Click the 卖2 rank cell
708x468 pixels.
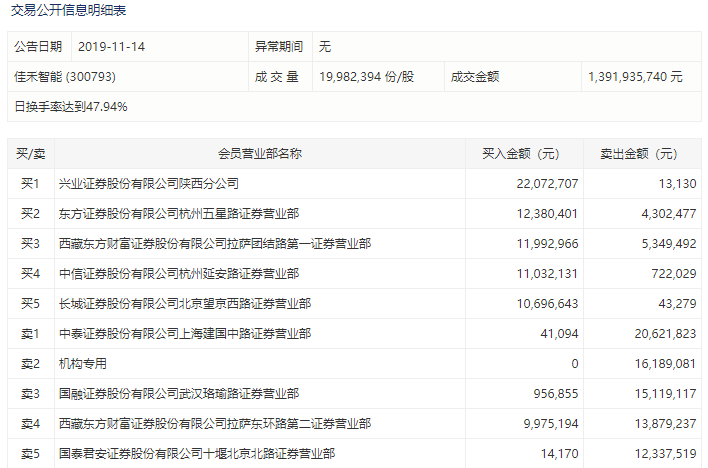coord(31,364)
